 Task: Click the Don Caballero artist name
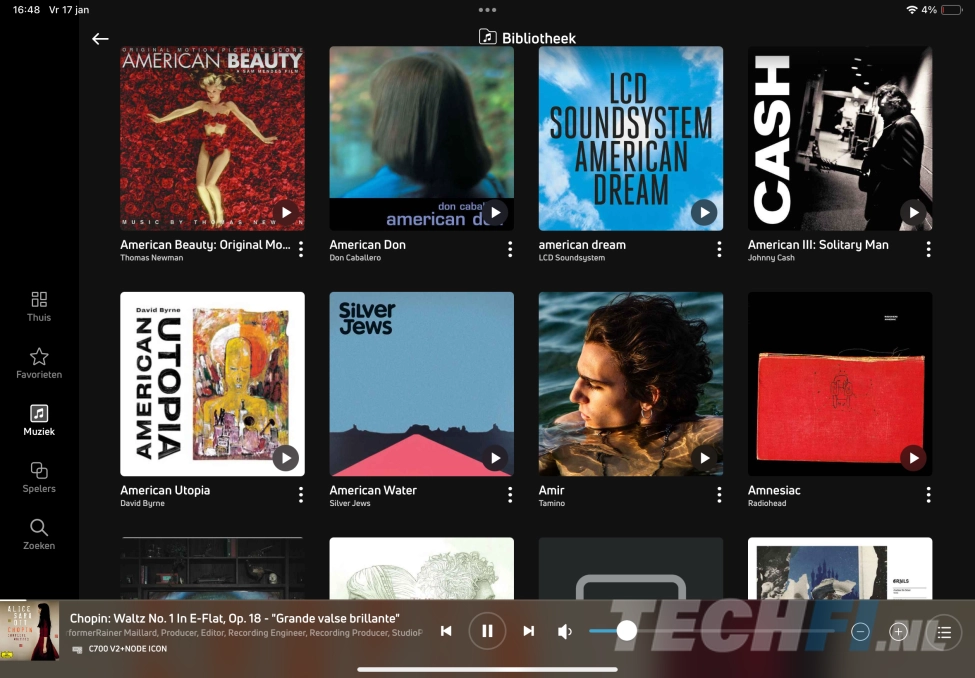tap(355, 258)
